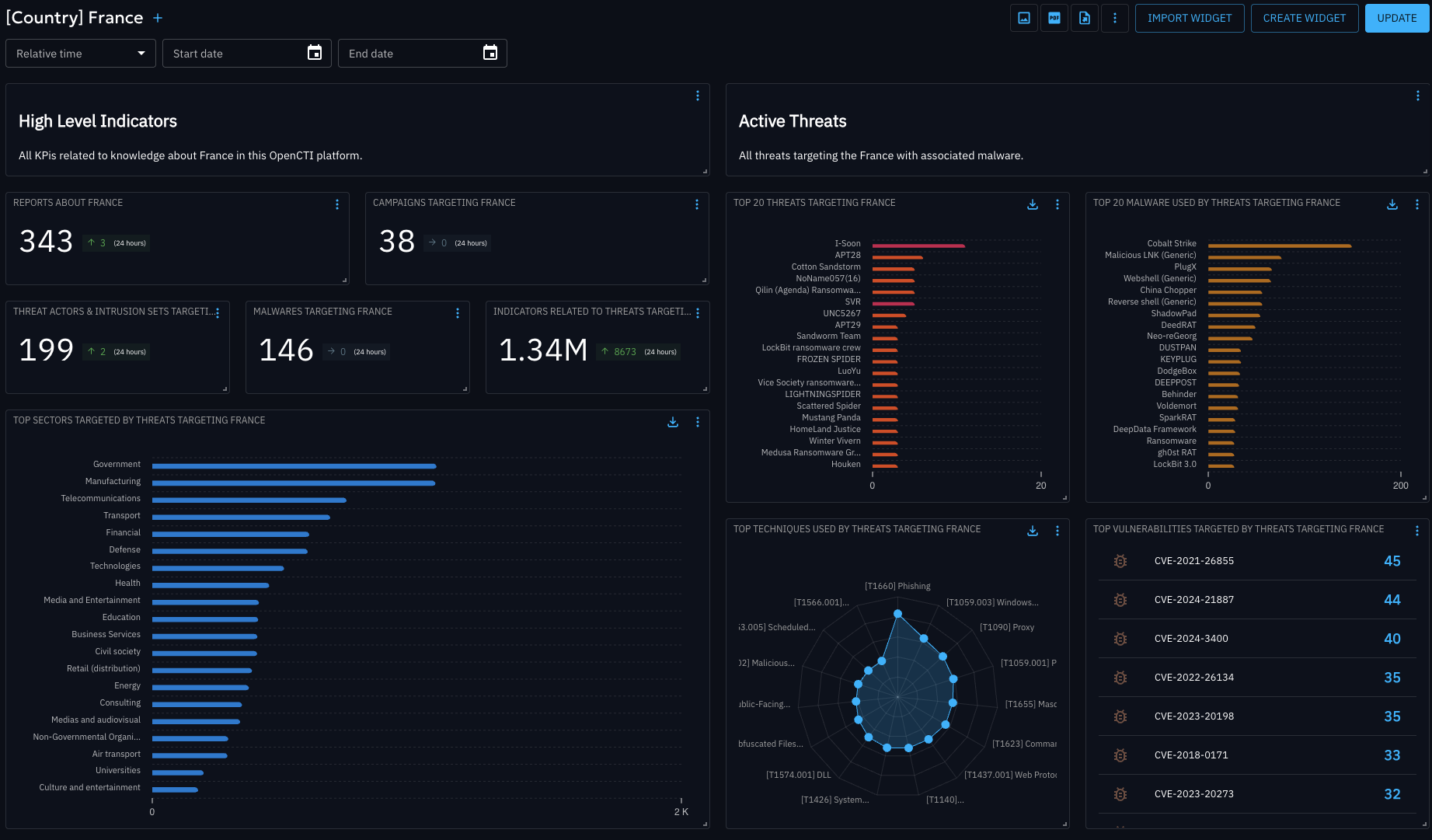This screenshot has height=840, width=1432.
Task: Export the dashboard as a JSON file
Action: click(x=1085, y=18)
